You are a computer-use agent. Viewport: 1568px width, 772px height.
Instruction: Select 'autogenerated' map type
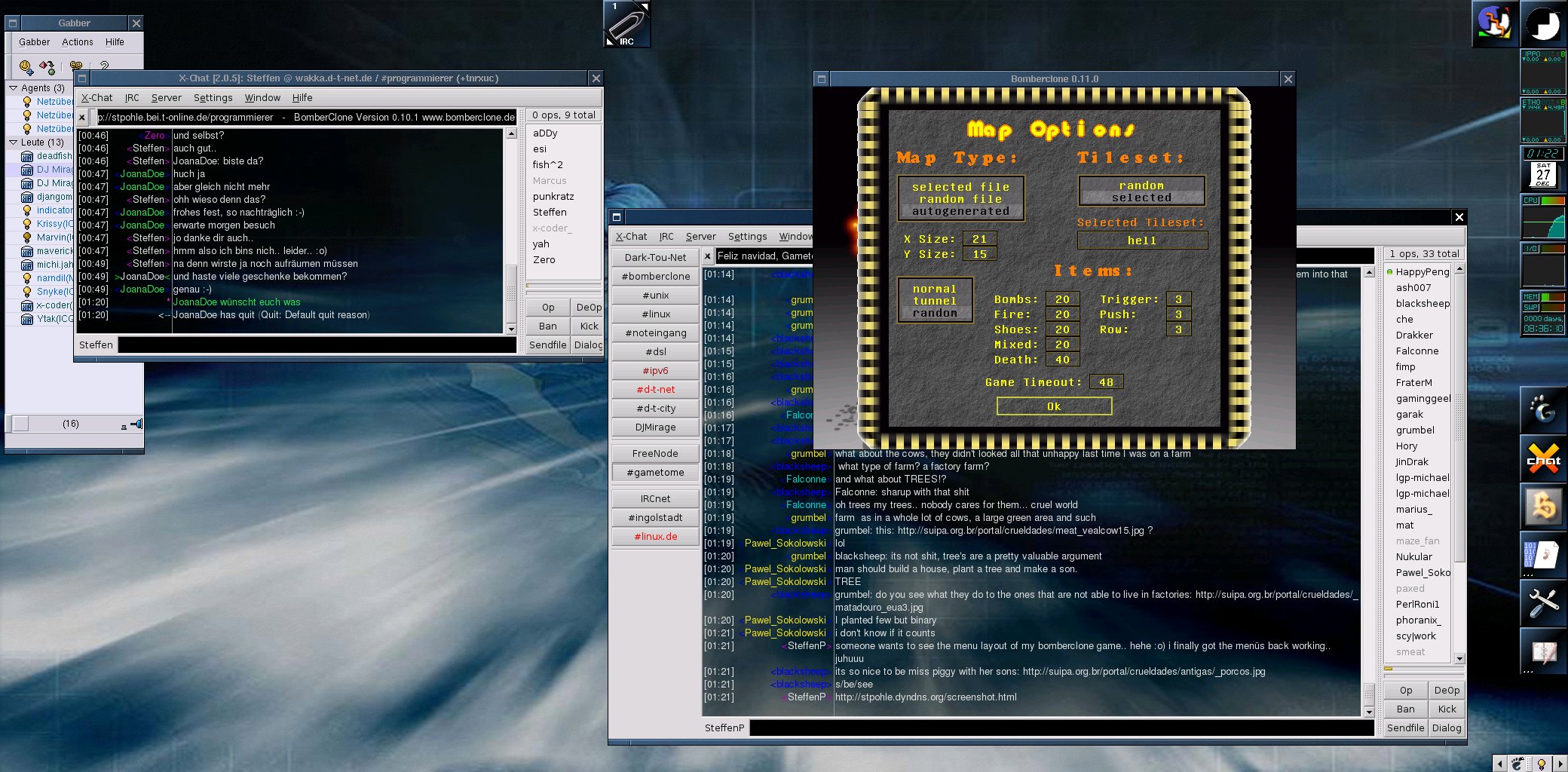click(x=960, y=211)
